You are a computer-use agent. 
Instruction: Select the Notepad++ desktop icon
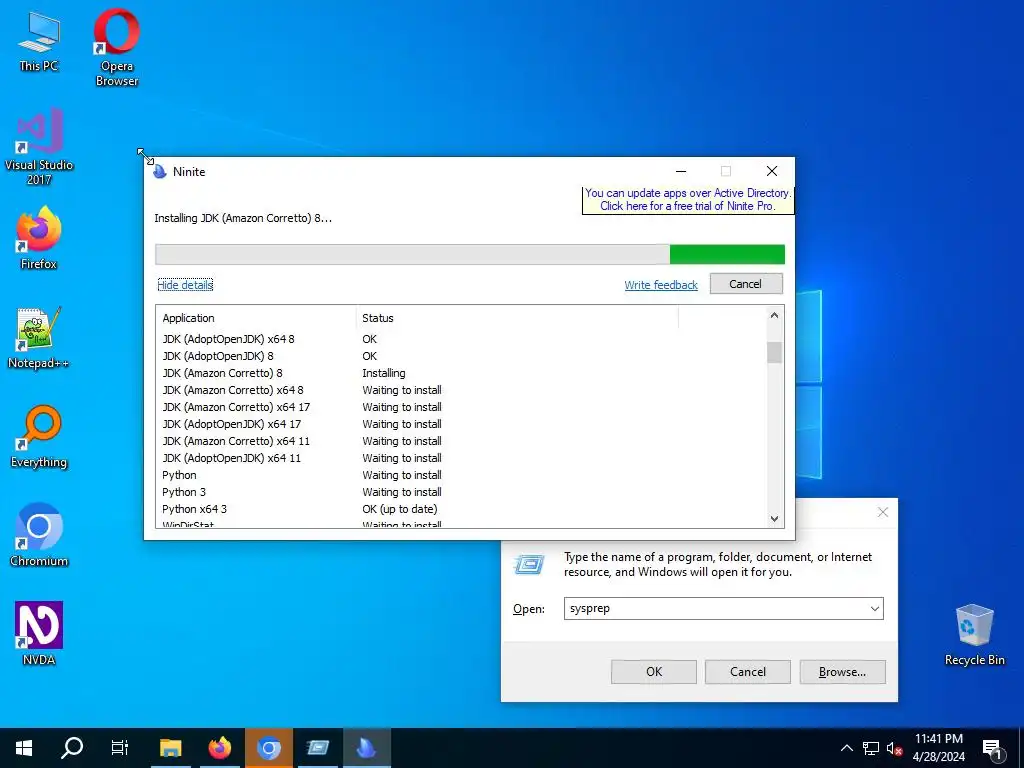[39, 338]
